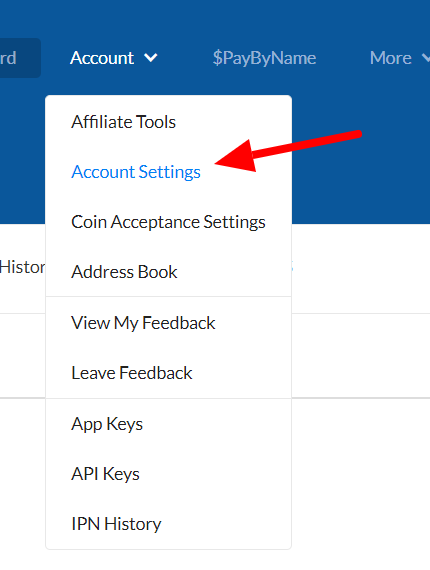Click the More label text in navbar

pos(391,58)
